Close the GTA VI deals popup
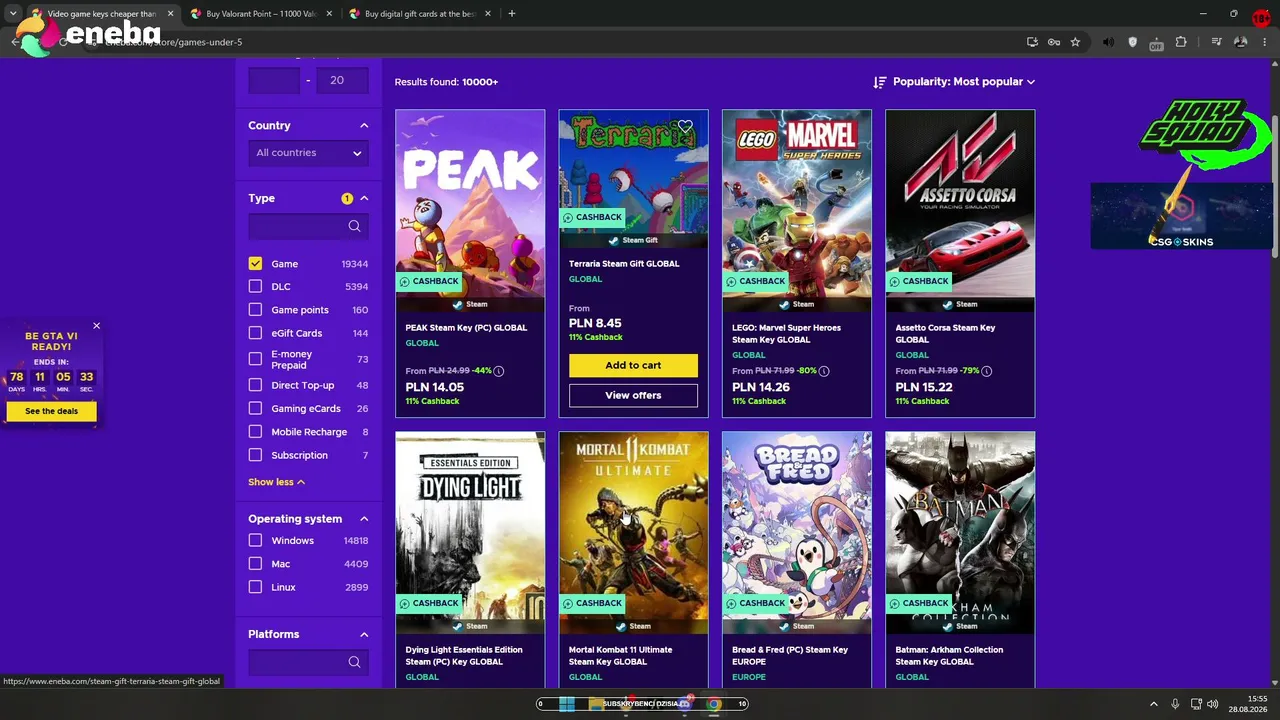Screen dimensions: 1280x720 pos(96,326)
